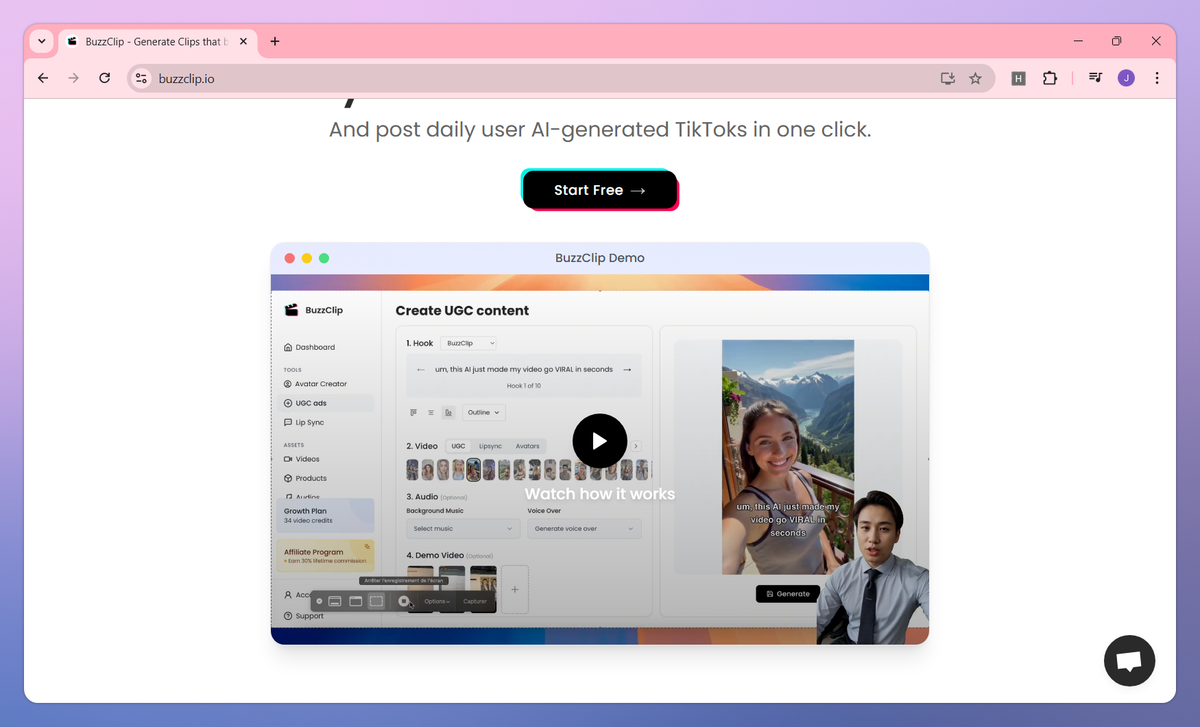Open the Outline style dropdown

click(484, 412)
